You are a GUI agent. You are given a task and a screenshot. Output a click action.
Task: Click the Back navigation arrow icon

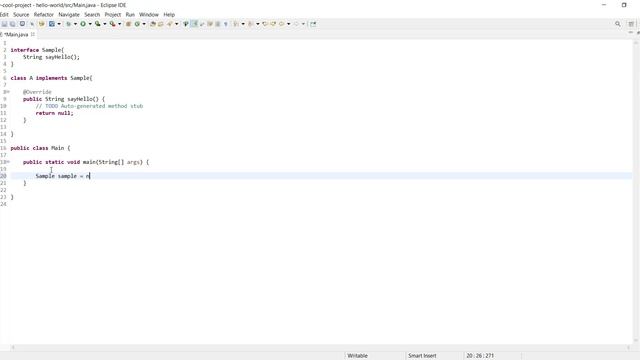tap(281, 24)
